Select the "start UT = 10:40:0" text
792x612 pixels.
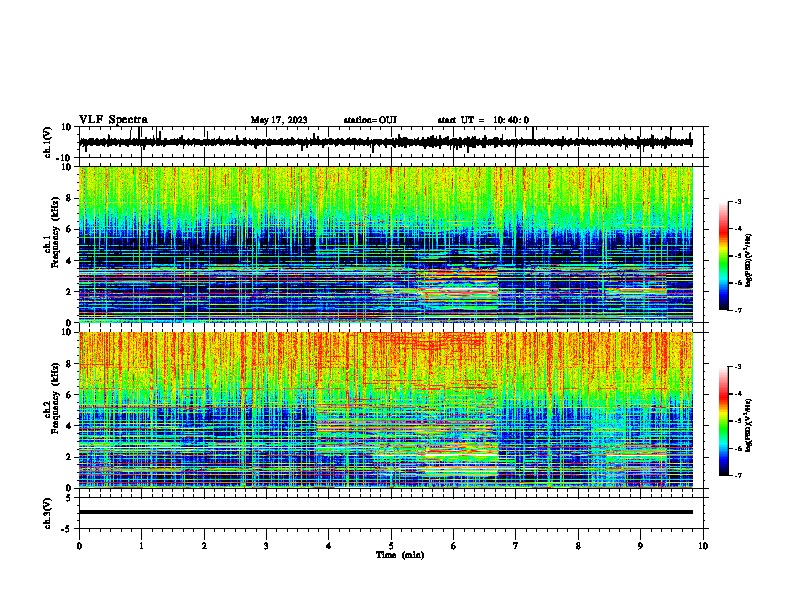[x=483, y=120]
